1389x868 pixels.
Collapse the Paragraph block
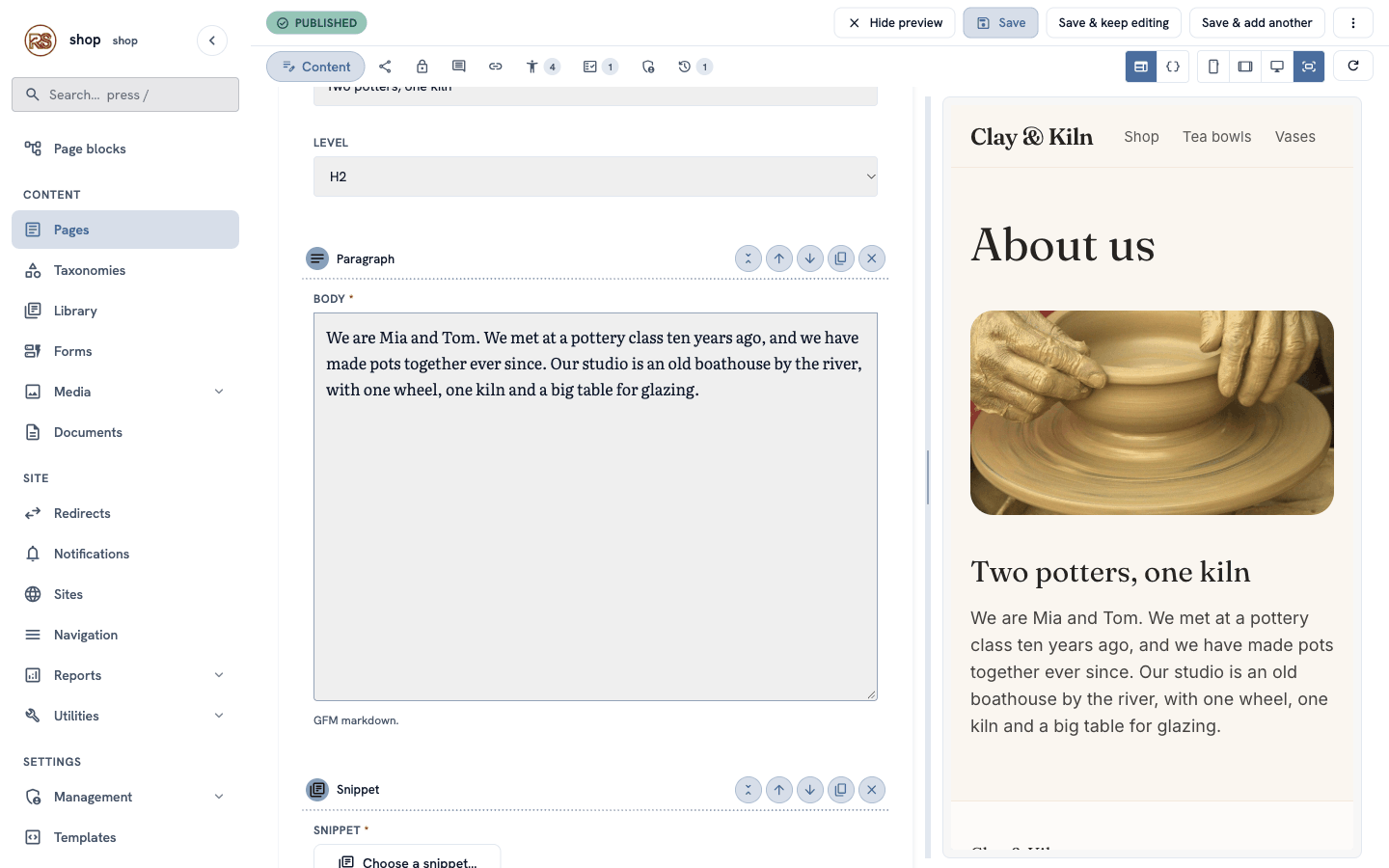tap(749, 258)
